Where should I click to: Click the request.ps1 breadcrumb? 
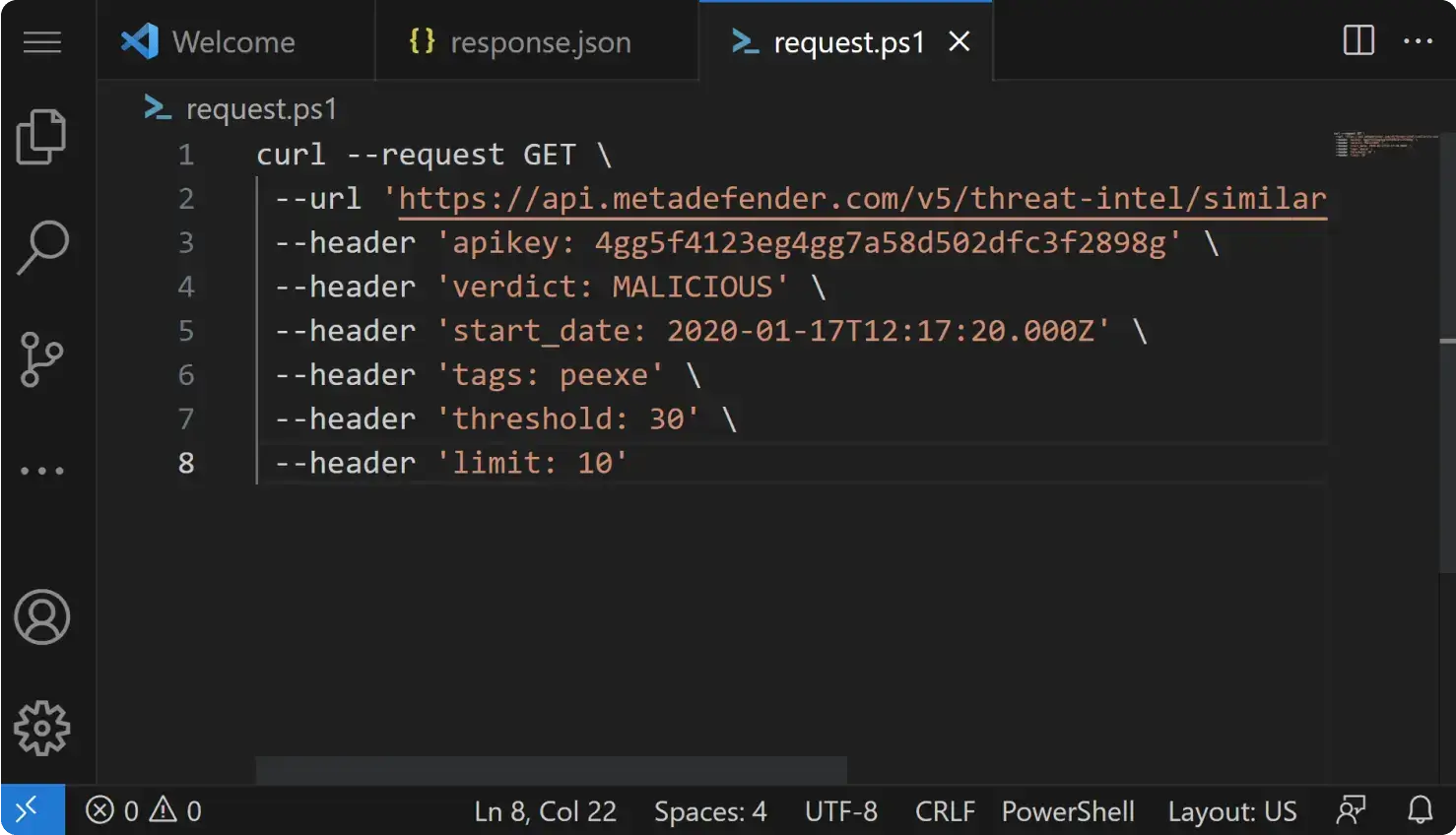(241, 108)
